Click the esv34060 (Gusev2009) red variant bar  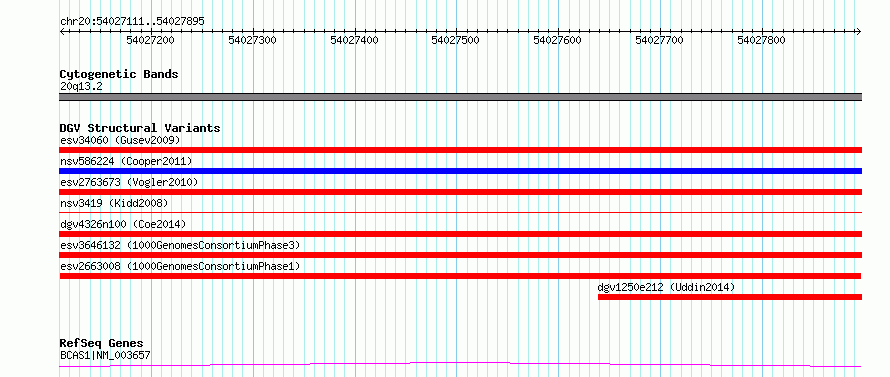coord(460,150)
